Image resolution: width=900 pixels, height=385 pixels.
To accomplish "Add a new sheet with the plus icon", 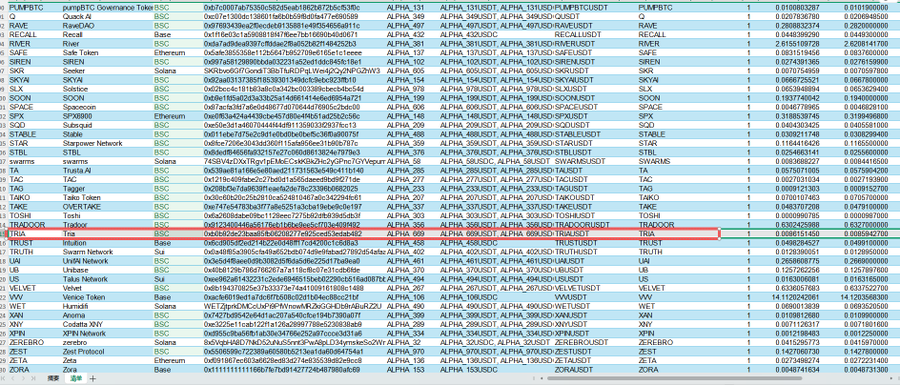I will (x=93, y=379).
